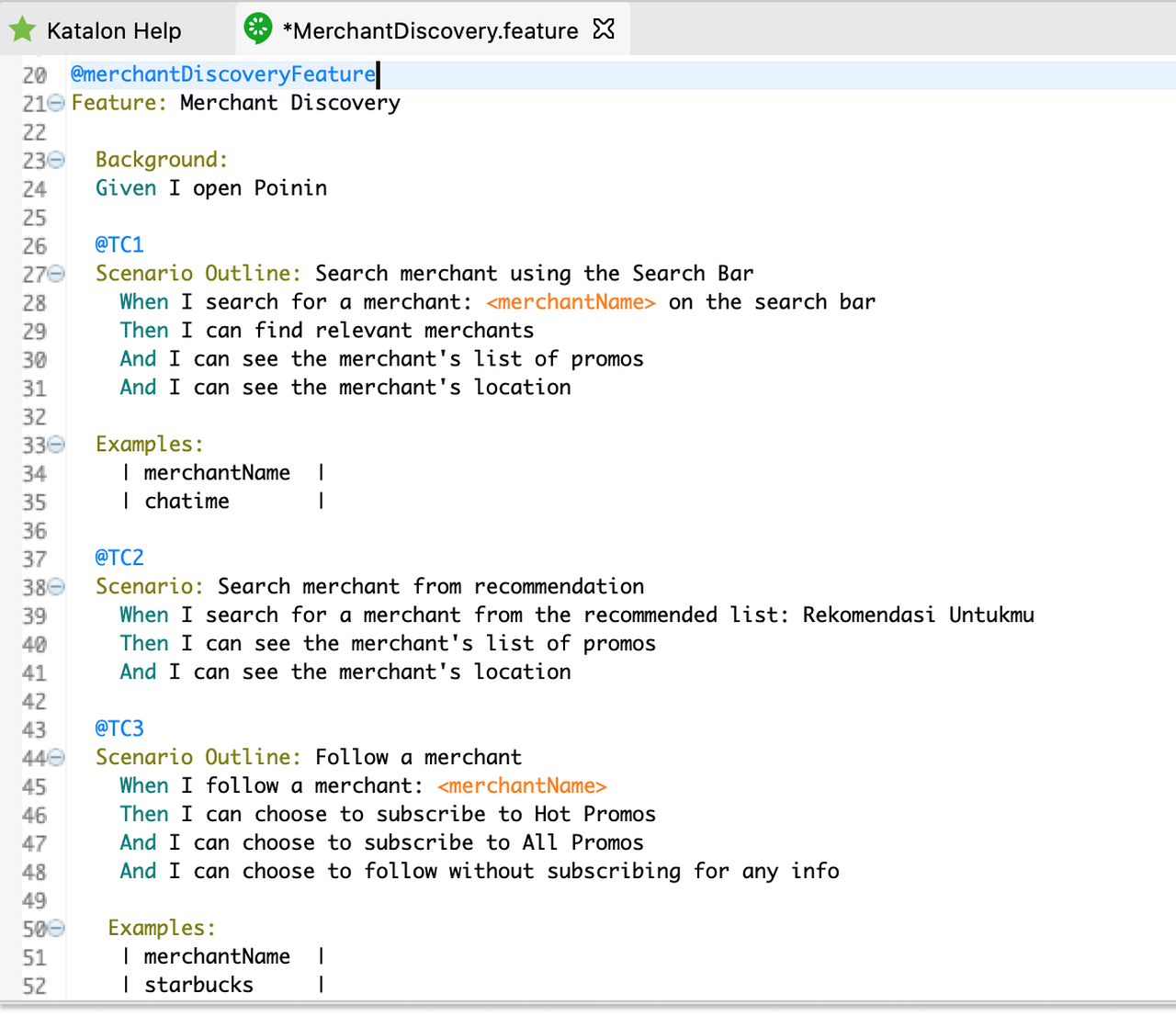Click the 'Examples:' keyword on line 50
The height and width of the screenshot is (1016, 1176).
coord(162,929)
